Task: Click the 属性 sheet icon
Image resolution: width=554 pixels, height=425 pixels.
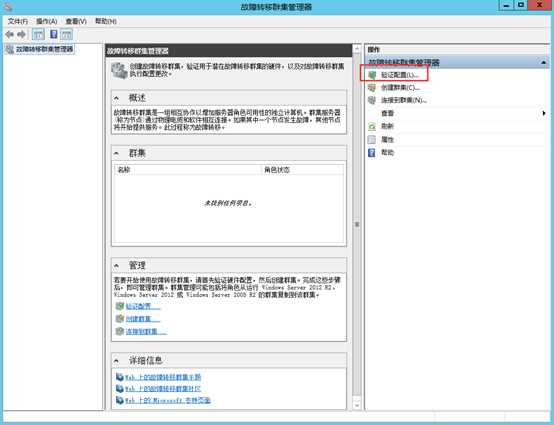Action: click(x=372, y=139)
